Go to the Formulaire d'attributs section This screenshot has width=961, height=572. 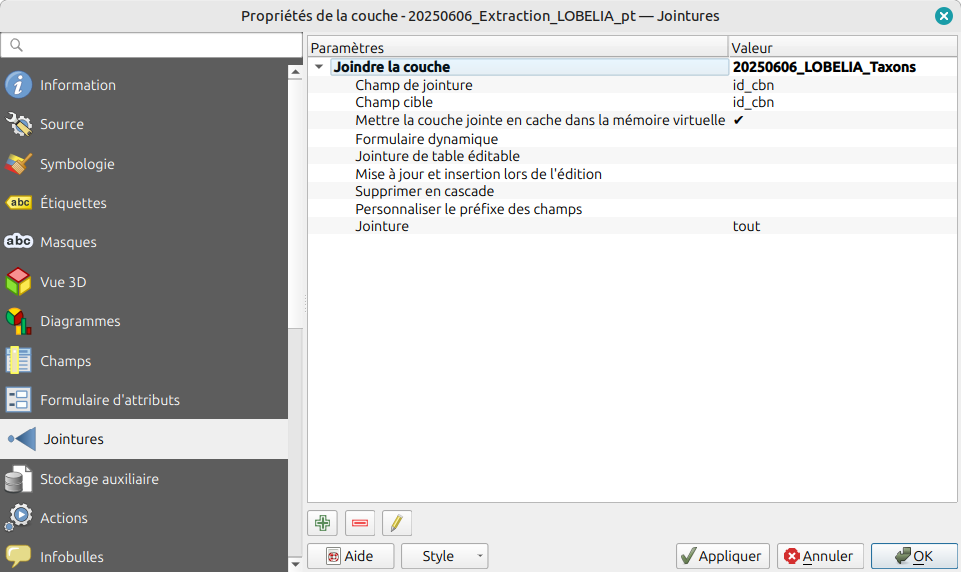pos(109,400)
